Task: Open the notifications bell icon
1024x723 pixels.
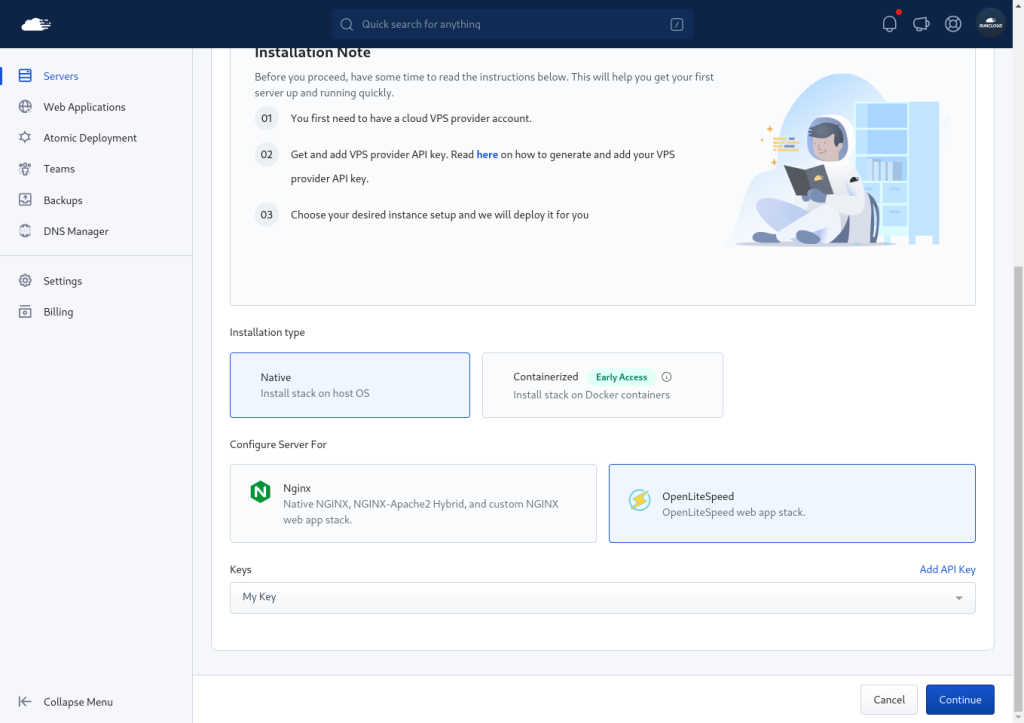Action: tap(889, 24)
